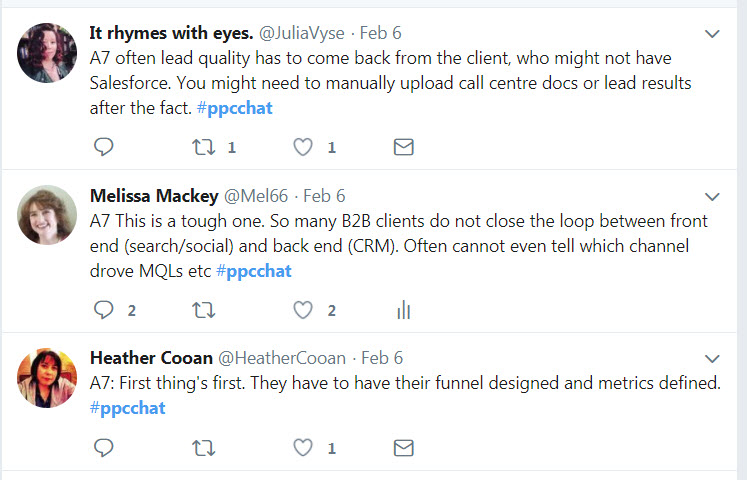Retweet Heather Cooan's funnel tweet
The height and width of the screenshot is (480, 747).
click(x=203, y=448)
